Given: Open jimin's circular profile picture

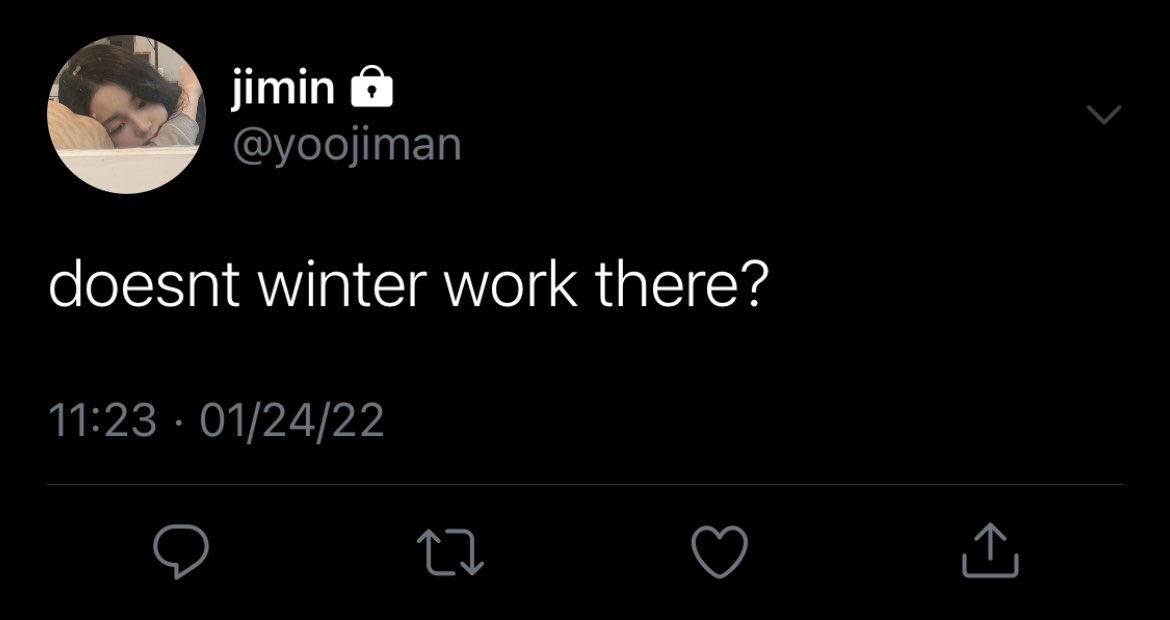Looking at the screenshot, I should pos(125,114).
